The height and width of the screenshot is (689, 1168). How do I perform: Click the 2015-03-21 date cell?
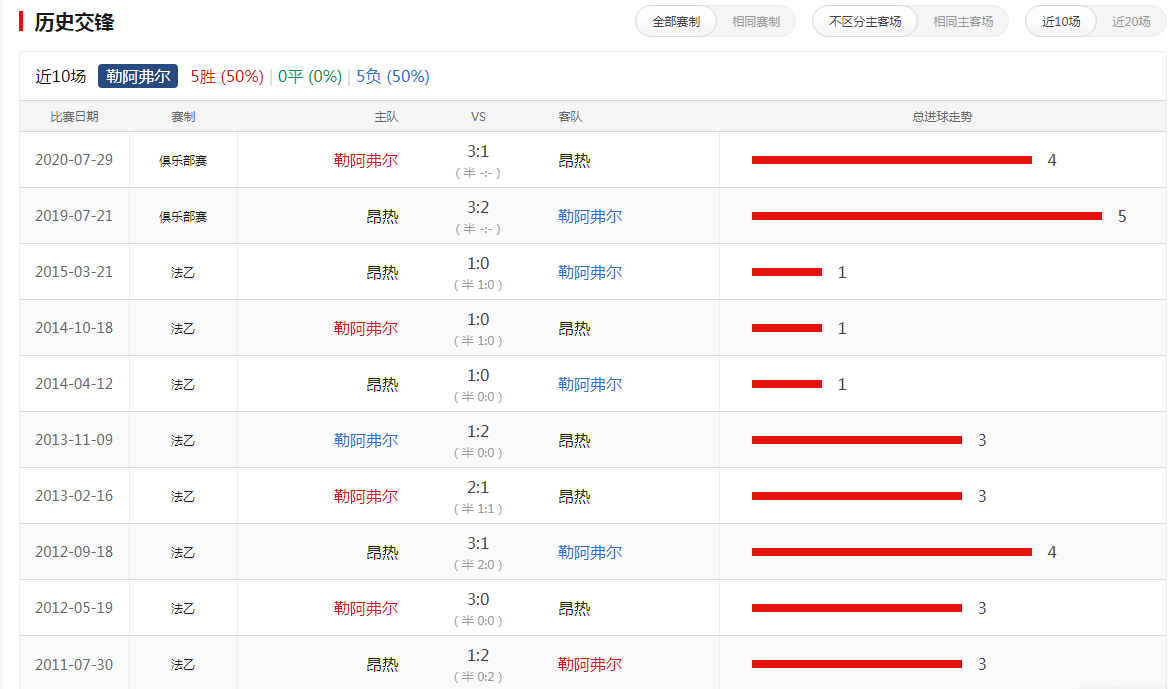pos(74,271)
